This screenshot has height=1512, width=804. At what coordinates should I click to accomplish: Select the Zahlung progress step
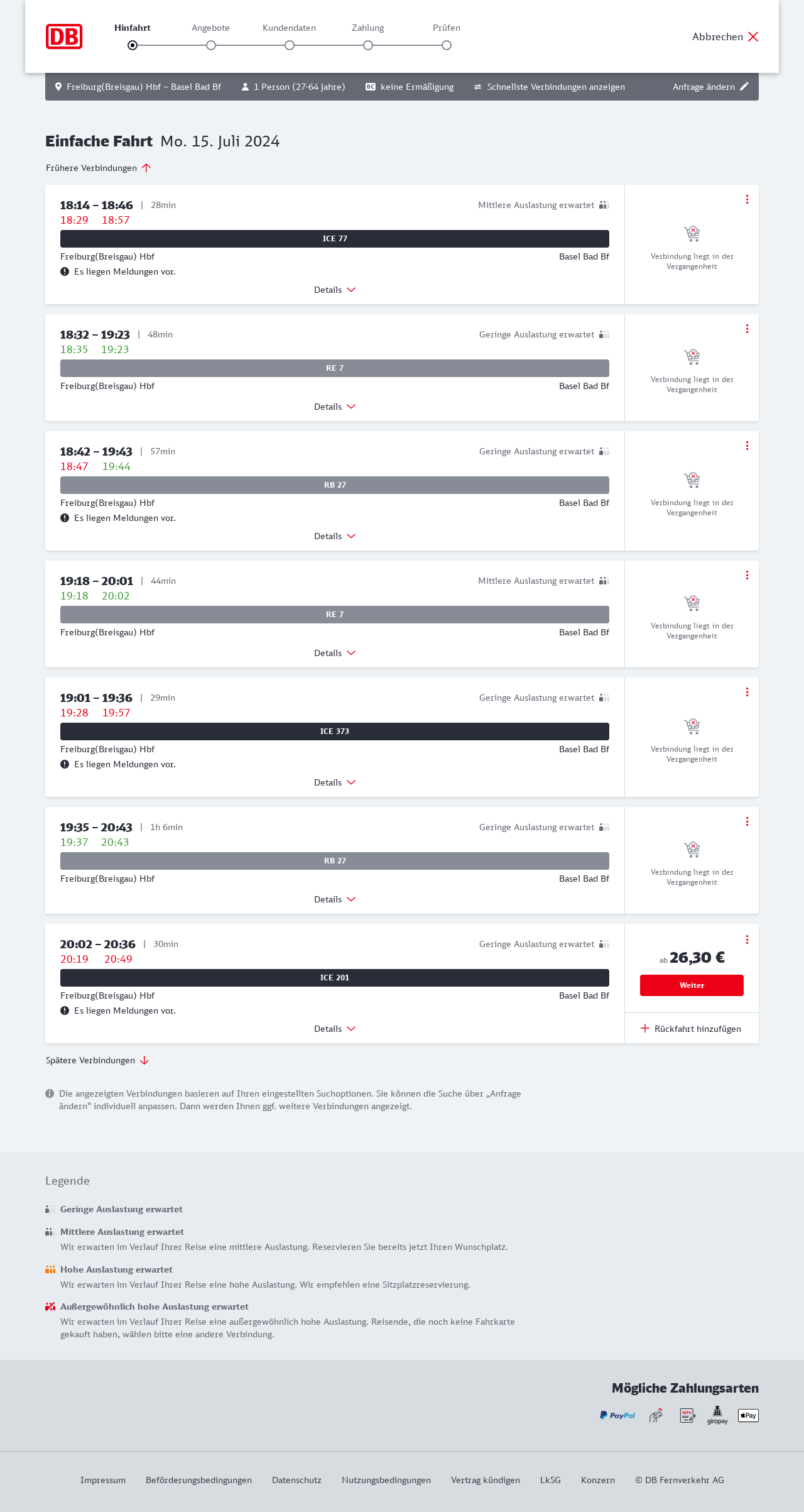tap(368, 45)
